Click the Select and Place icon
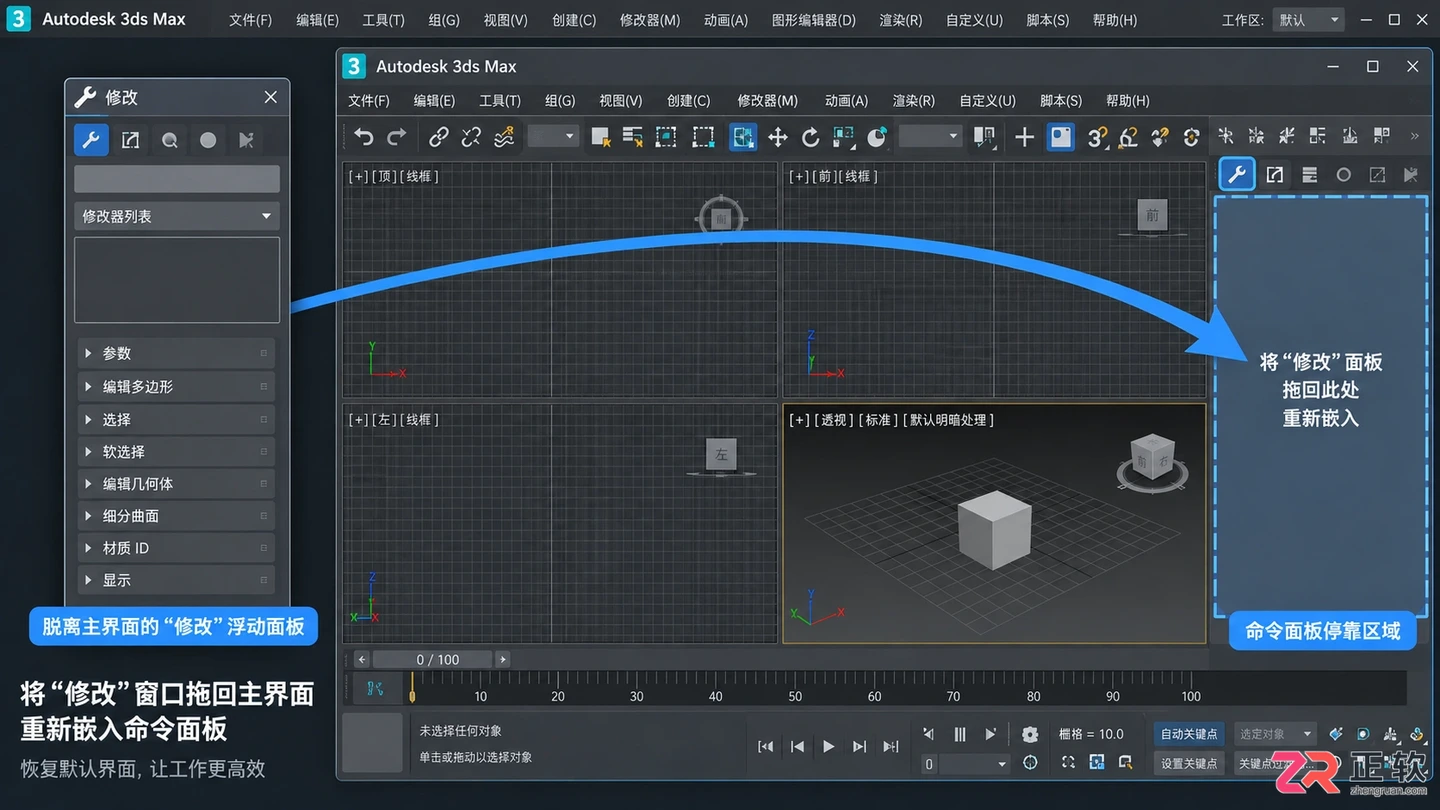 877,137
